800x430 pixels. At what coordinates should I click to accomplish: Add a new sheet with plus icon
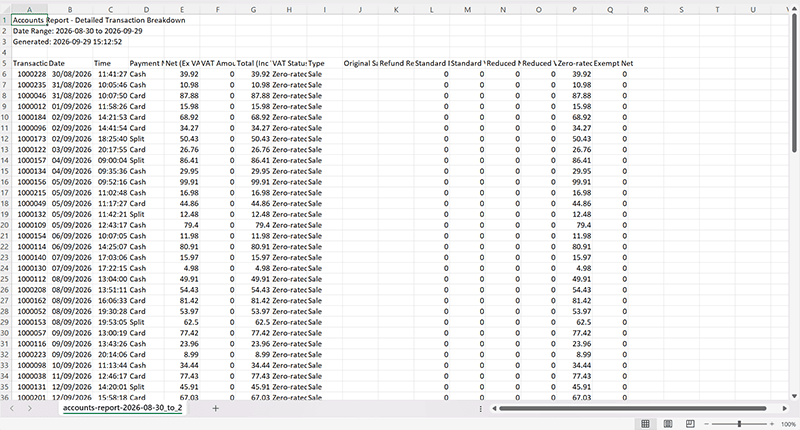[x=215, y=408]
